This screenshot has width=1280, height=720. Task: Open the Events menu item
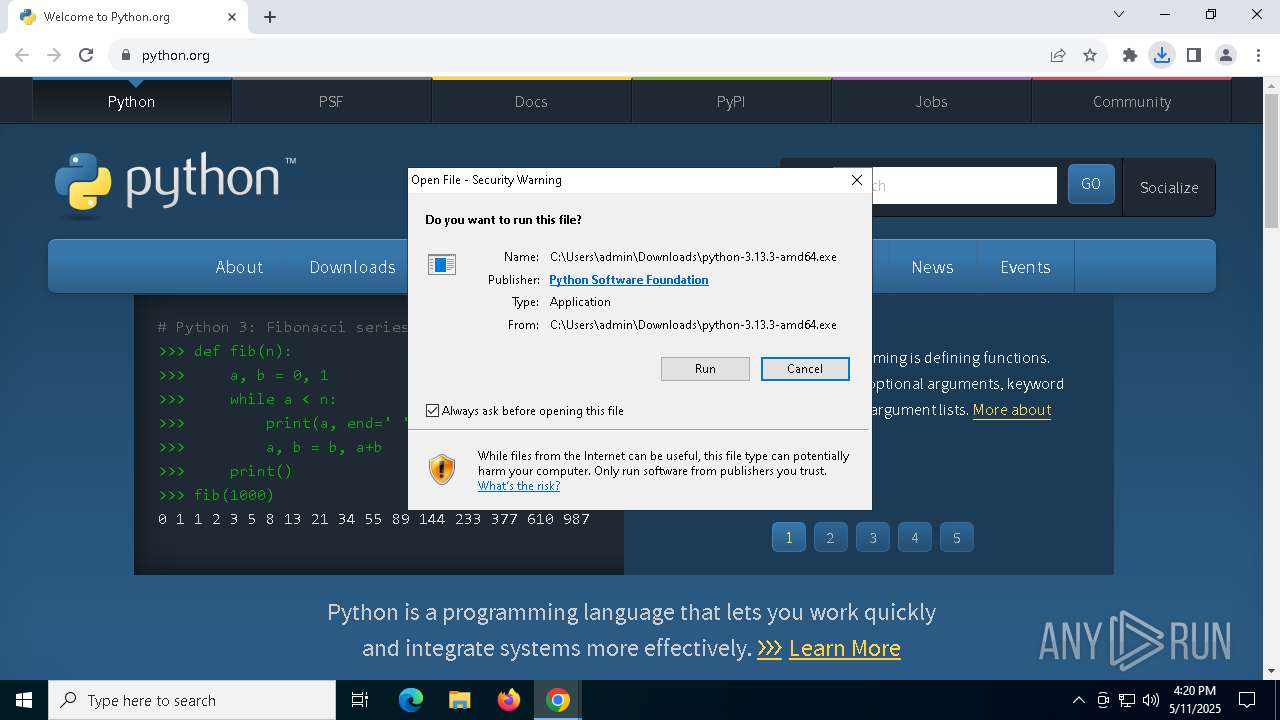tap(1025, 267)
